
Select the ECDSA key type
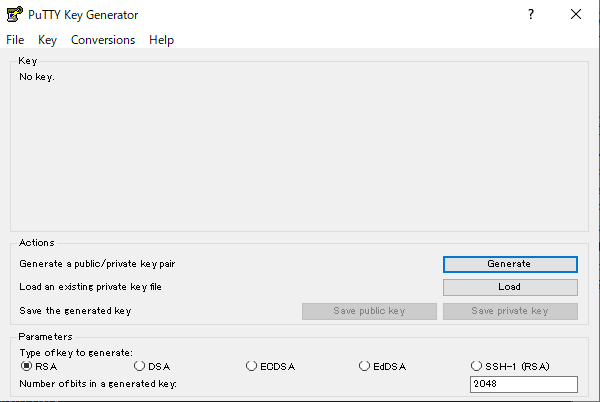coord(270,366)
